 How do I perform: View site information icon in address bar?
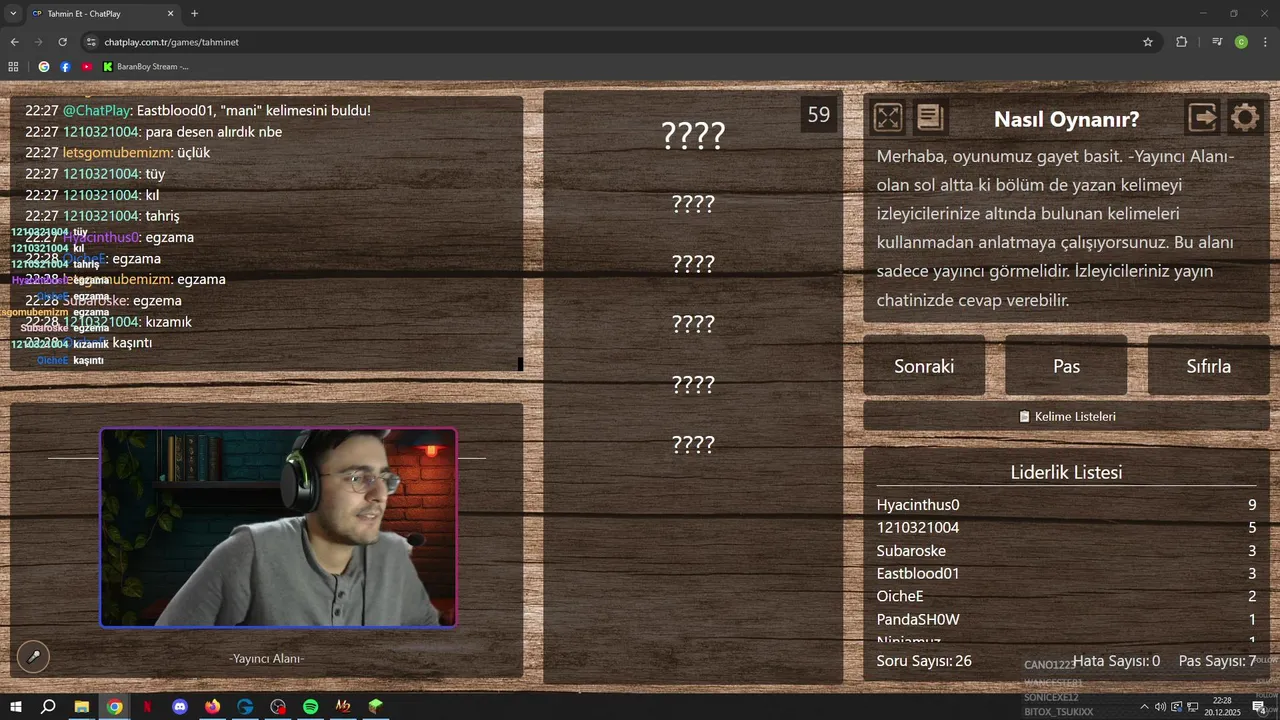pyautogui.click(x=91, y=42)
